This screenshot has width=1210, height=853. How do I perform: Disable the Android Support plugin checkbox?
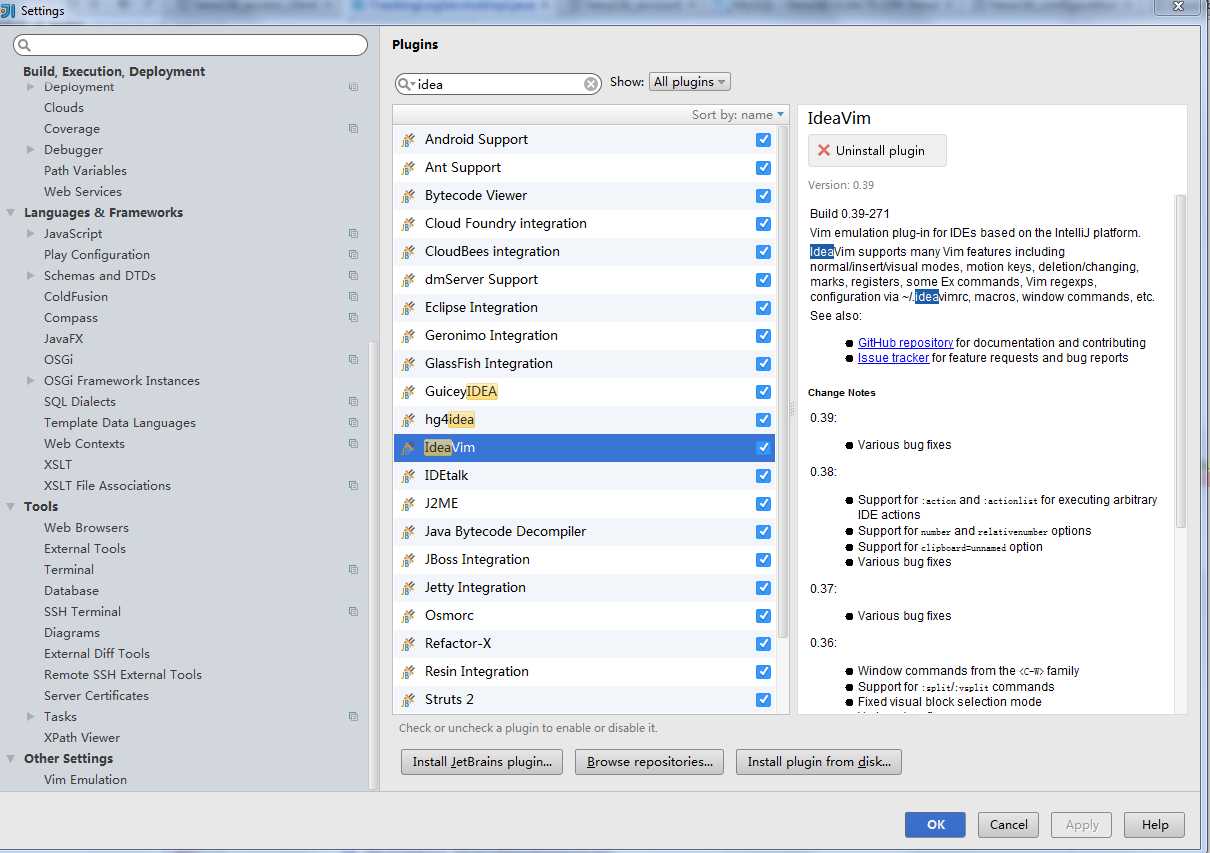pos(764,140)
